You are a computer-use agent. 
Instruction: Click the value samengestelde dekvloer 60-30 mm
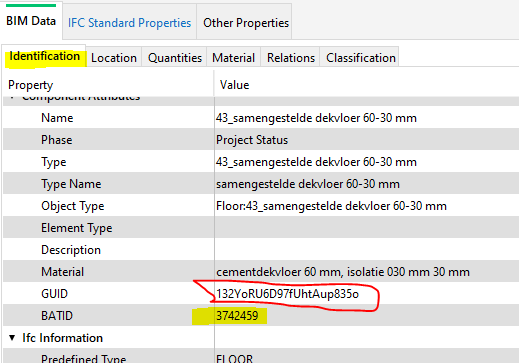(x=308, y=184)
